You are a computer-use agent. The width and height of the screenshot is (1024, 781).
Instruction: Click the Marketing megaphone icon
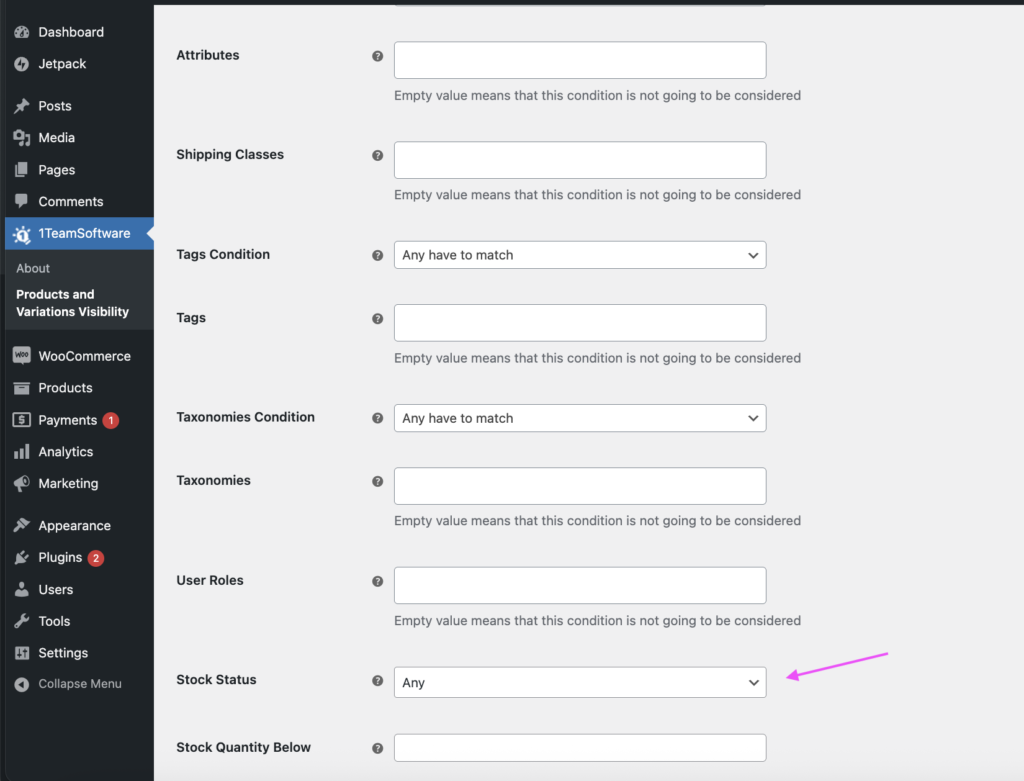click(x=22, y=484)
